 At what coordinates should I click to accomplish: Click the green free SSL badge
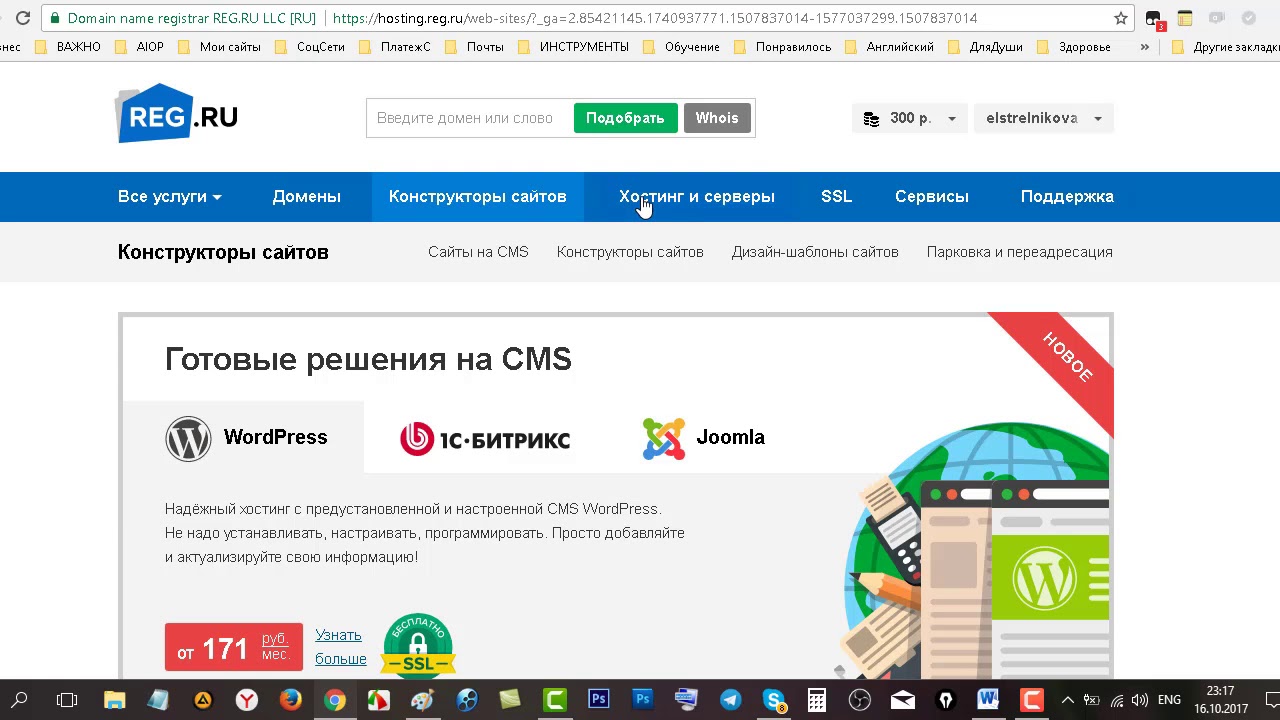[x=418, y=646]
